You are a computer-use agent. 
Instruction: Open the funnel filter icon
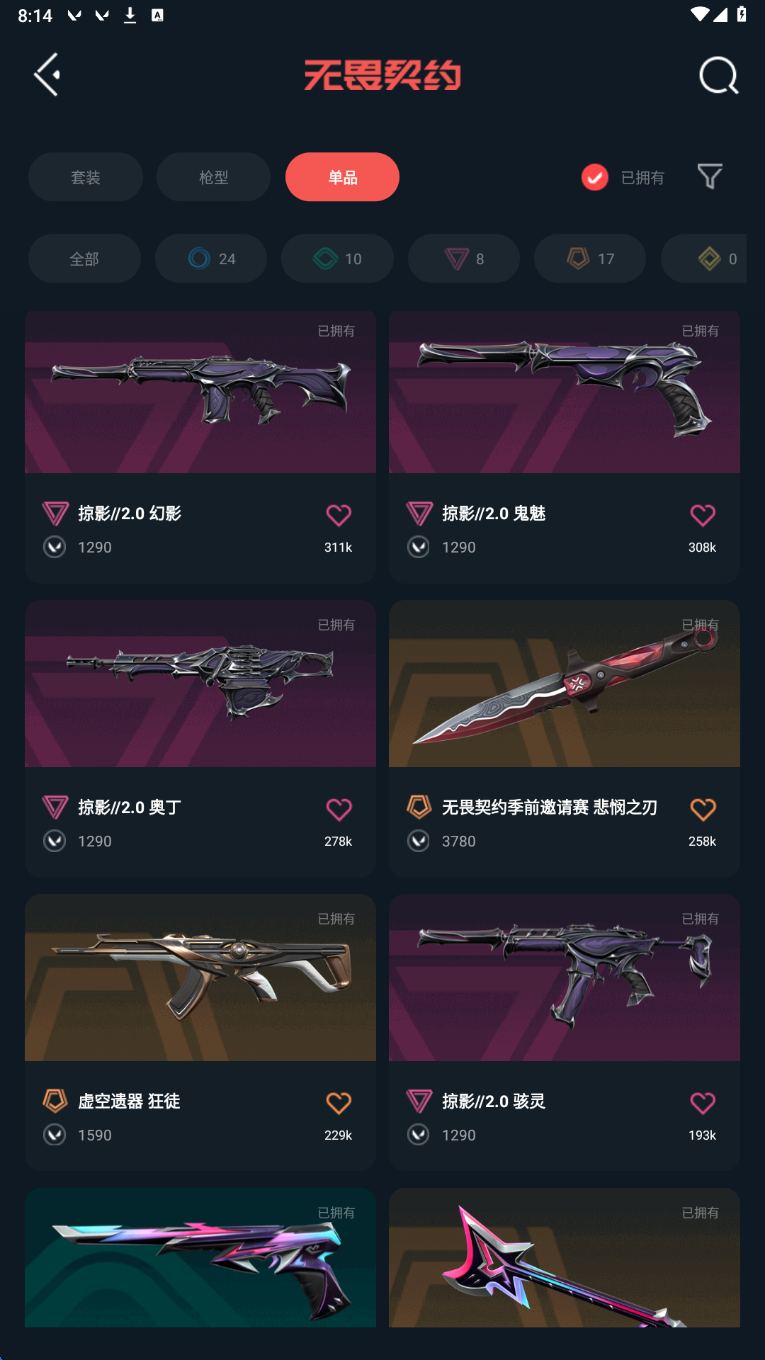[710, 177]
